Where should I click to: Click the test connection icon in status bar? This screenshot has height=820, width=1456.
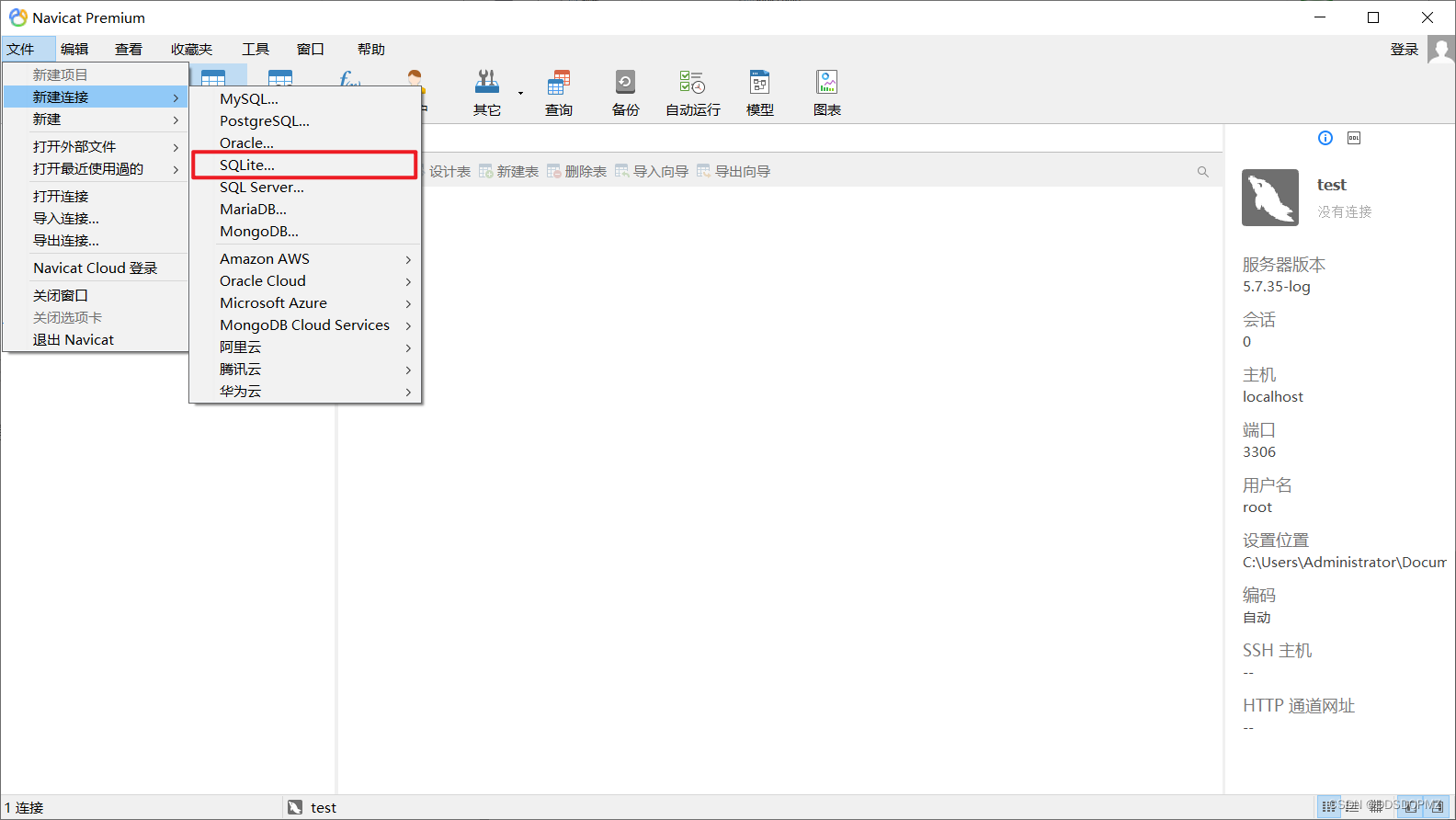[295, 807]
